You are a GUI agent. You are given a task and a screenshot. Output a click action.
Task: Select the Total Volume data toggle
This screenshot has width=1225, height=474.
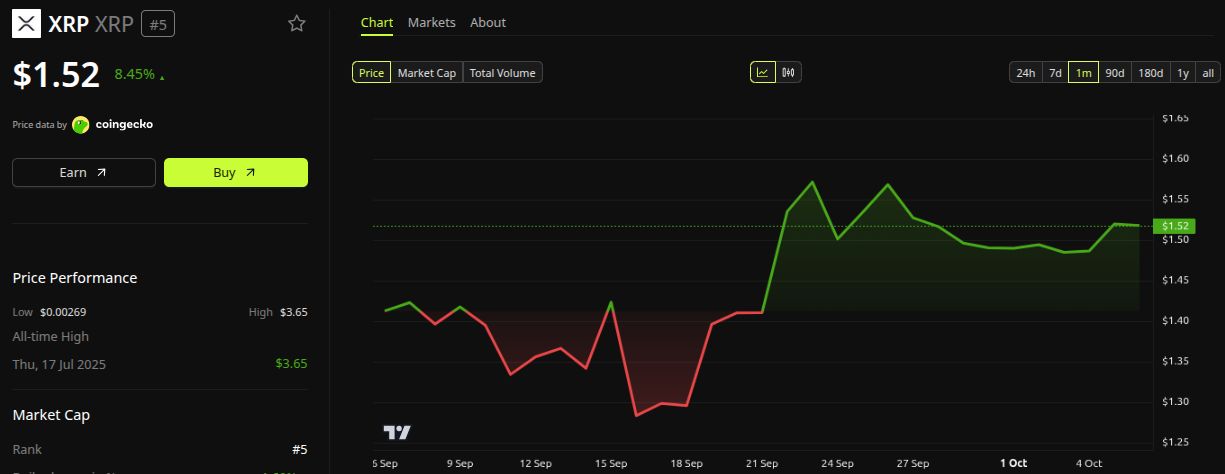pyautogui.click(x=503, y=72)
